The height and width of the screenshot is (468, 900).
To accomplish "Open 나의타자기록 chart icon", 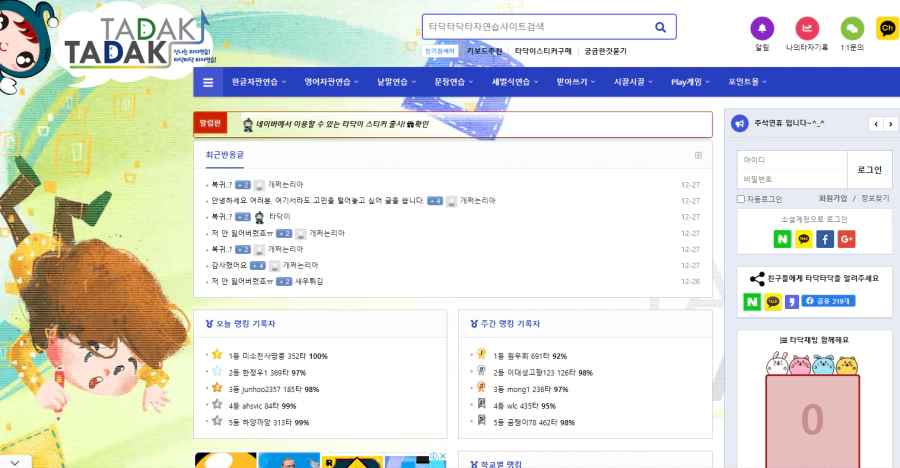I will pyautogui.click(x=807, y=28).
